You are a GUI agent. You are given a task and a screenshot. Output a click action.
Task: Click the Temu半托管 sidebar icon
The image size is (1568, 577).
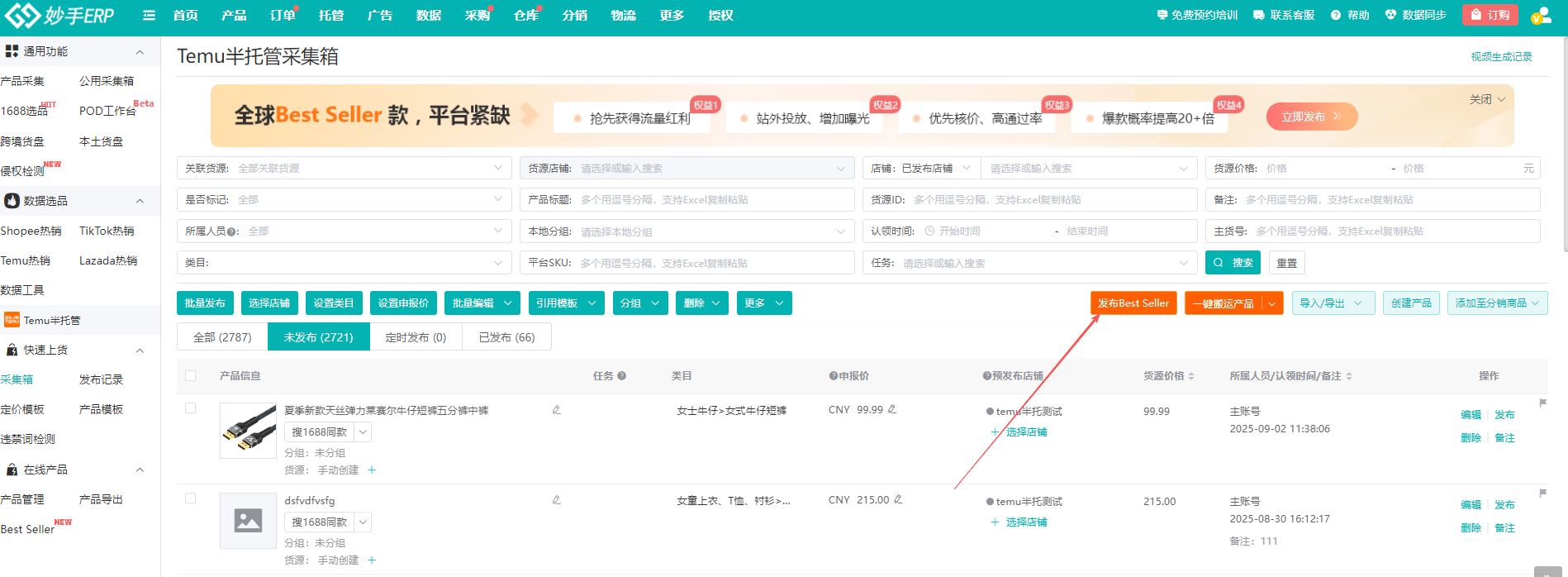coord(12,320)
